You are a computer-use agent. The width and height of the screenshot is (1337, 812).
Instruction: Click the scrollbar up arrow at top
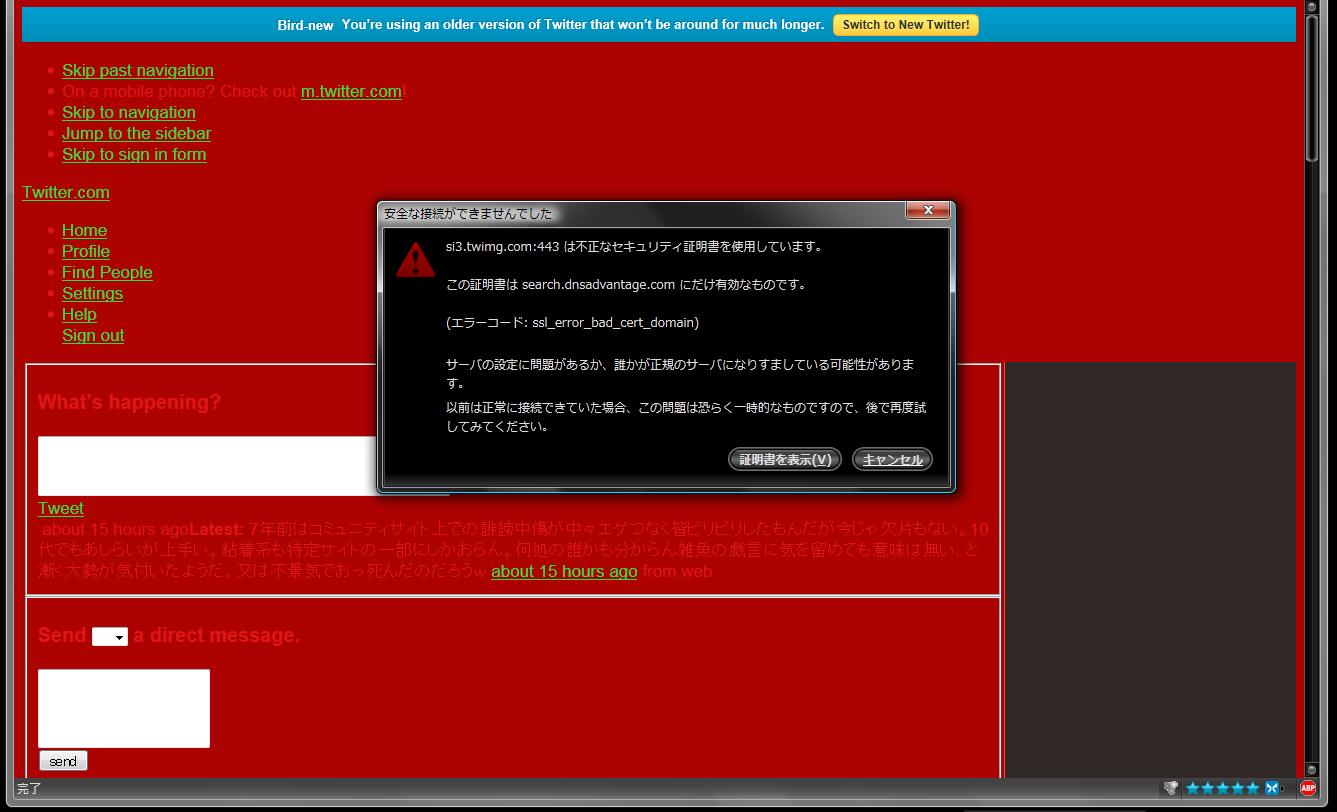click(x=1313, y=7)
